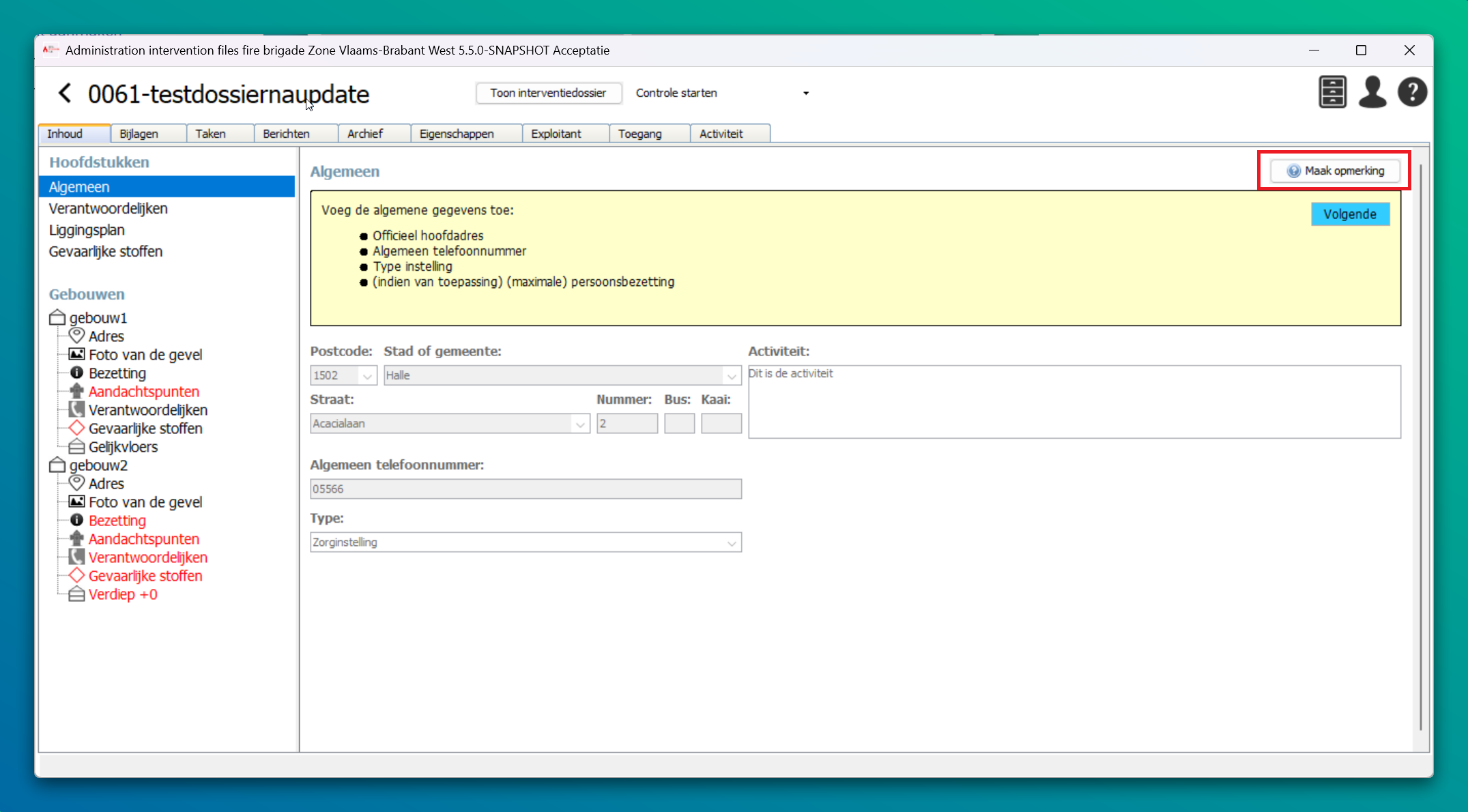Image resolution: width=1468 pixels, height=812 pixels.
Task: Click the Foto van de gevel icon under gebouw1
Action: (76, 354)
